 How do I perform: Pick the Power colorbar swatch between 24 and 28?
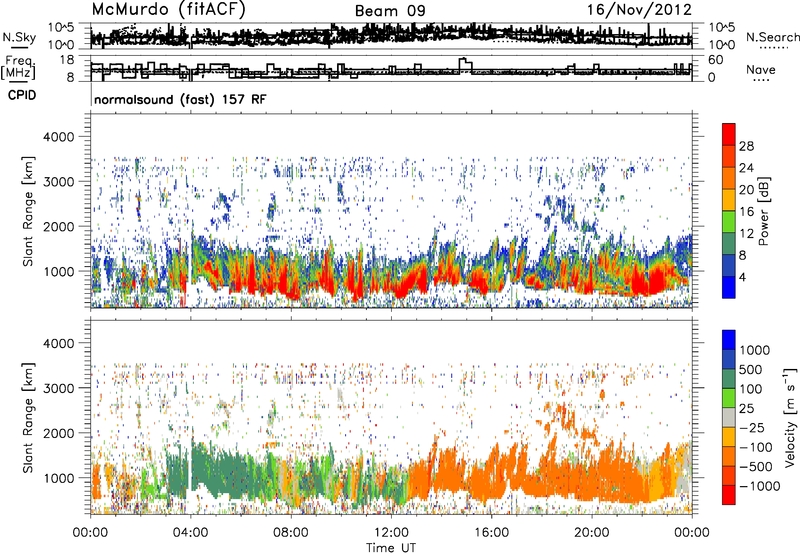pyautogui.click(x=729, y=156)
